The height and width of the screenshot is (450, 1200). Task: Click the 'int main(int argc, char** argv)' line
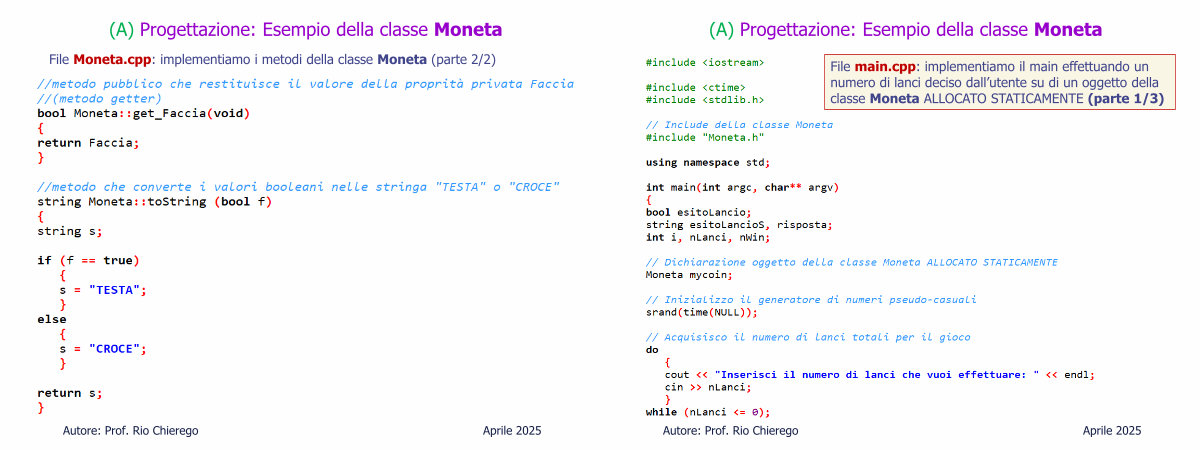742,187
